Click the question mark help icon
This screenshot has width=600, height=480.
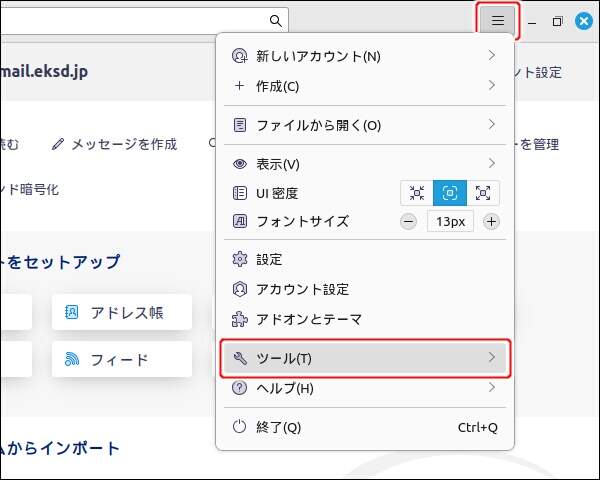click(240, 388)
